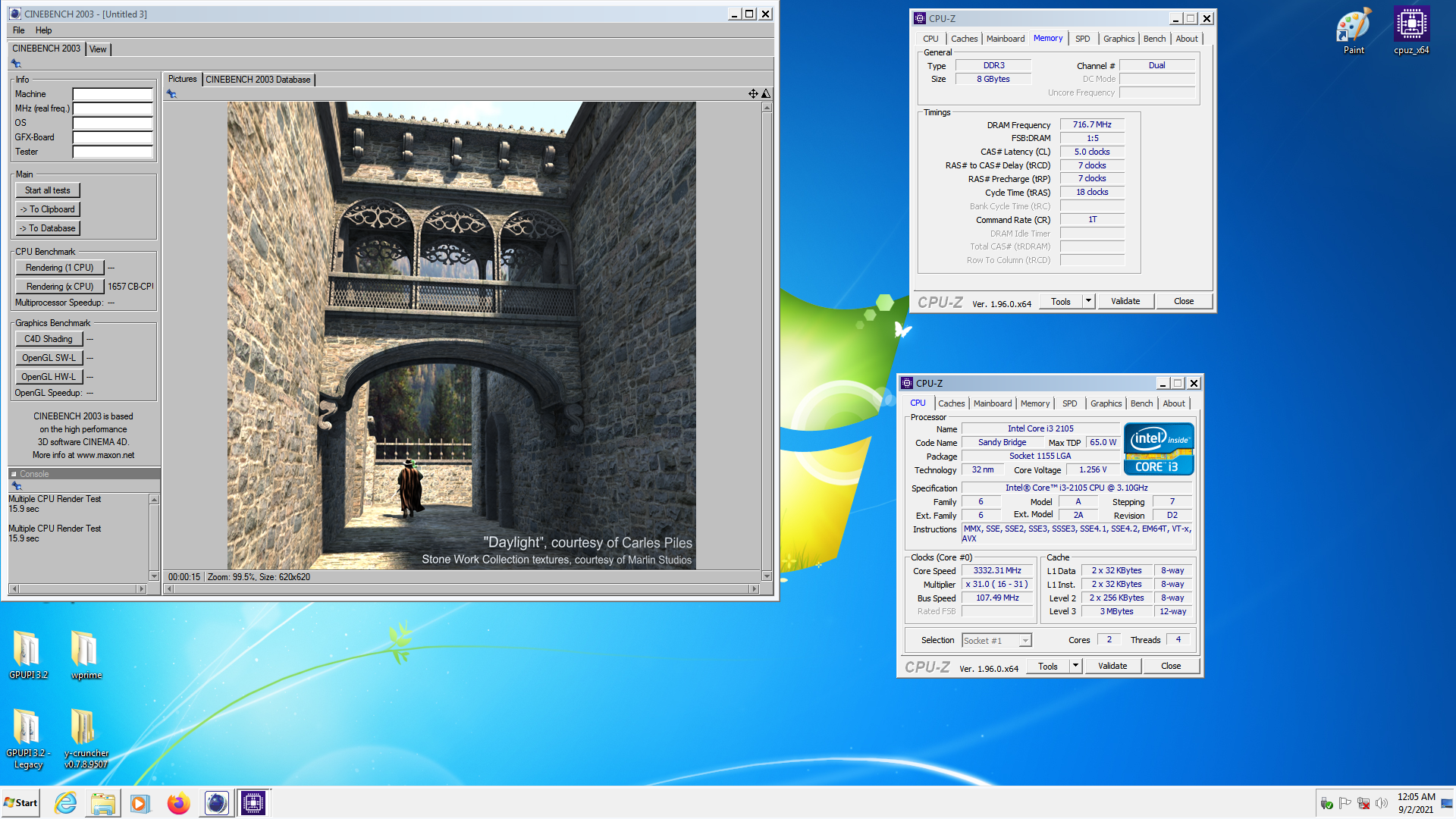Run the OpenGL HW-L test
Image resolution: width=1456 pixels, height=819 pixels.
click(x=49, y=377)
